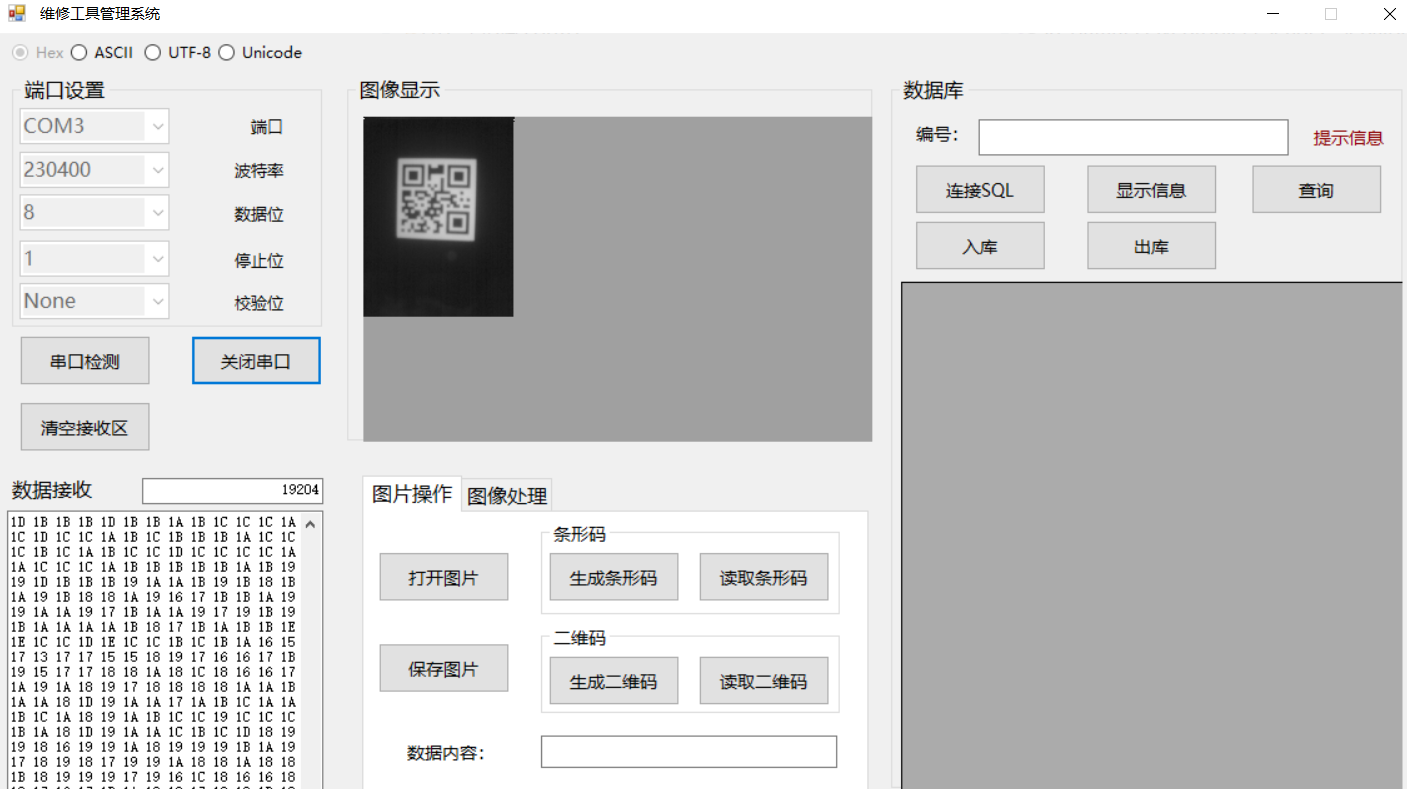Click the 保存图片 button
The height and width of the screenshot is (789, 1407).
(444, 668)
